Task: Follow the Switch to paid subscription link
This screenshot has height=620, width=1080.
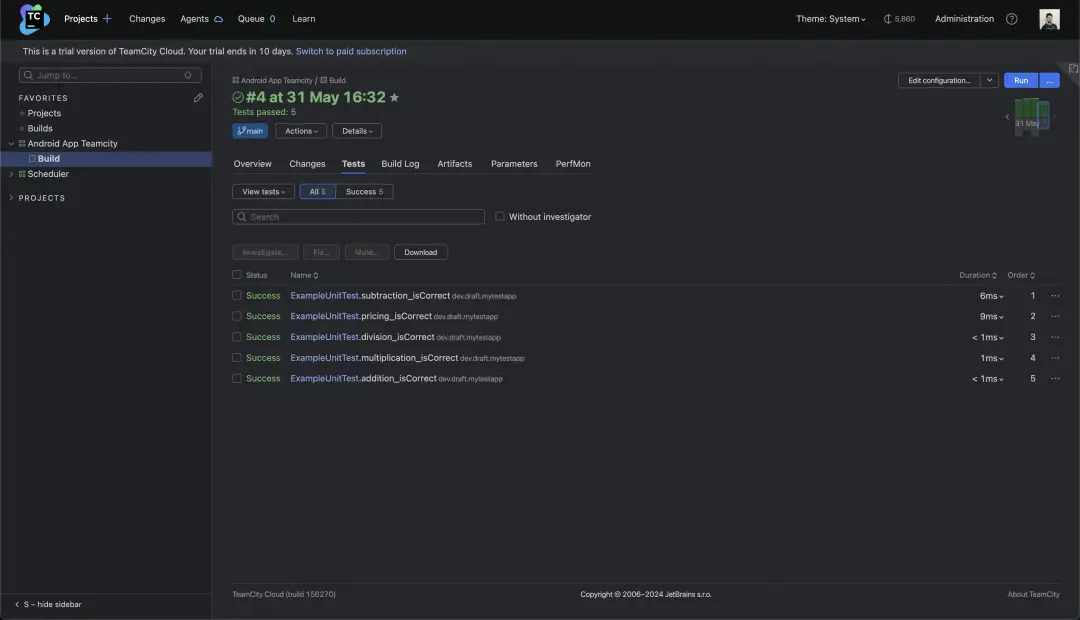Action: click(x=351, y=51)
